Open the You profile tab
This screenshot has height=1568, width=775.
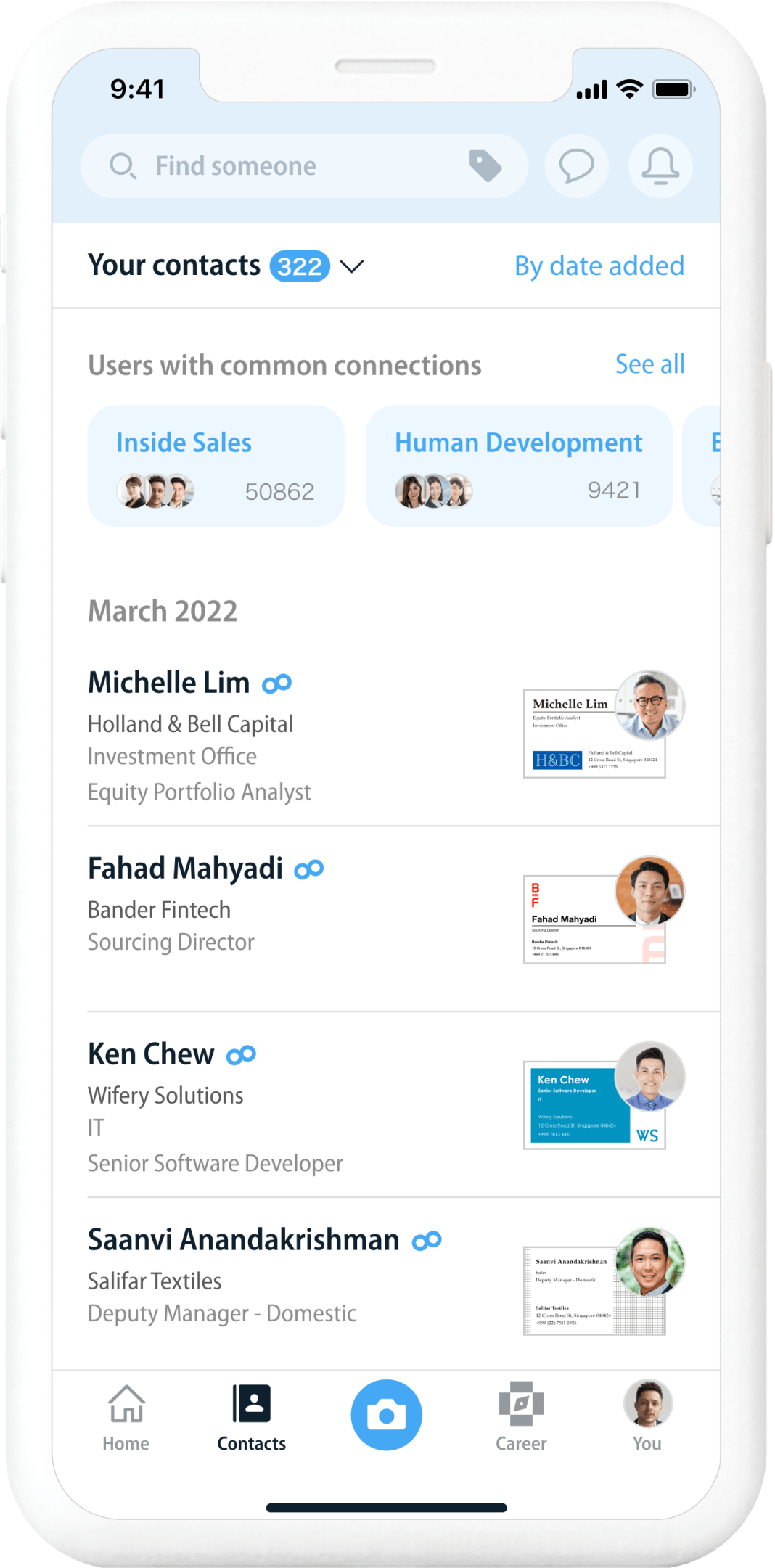(647, 1416)
